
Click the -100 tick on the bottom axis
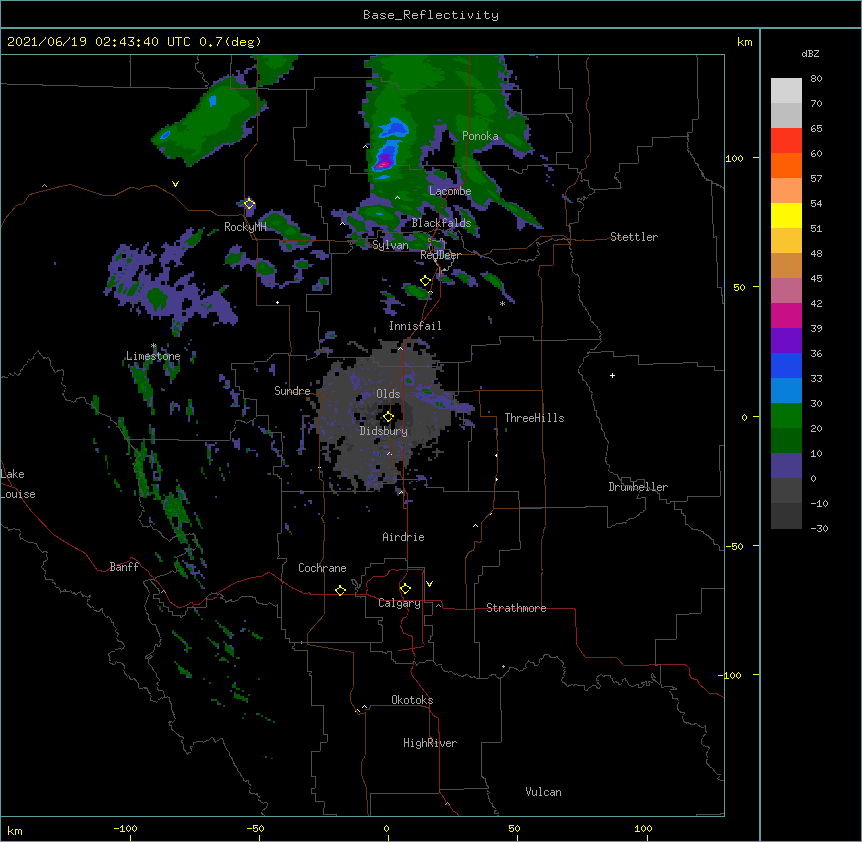[125, 828]
